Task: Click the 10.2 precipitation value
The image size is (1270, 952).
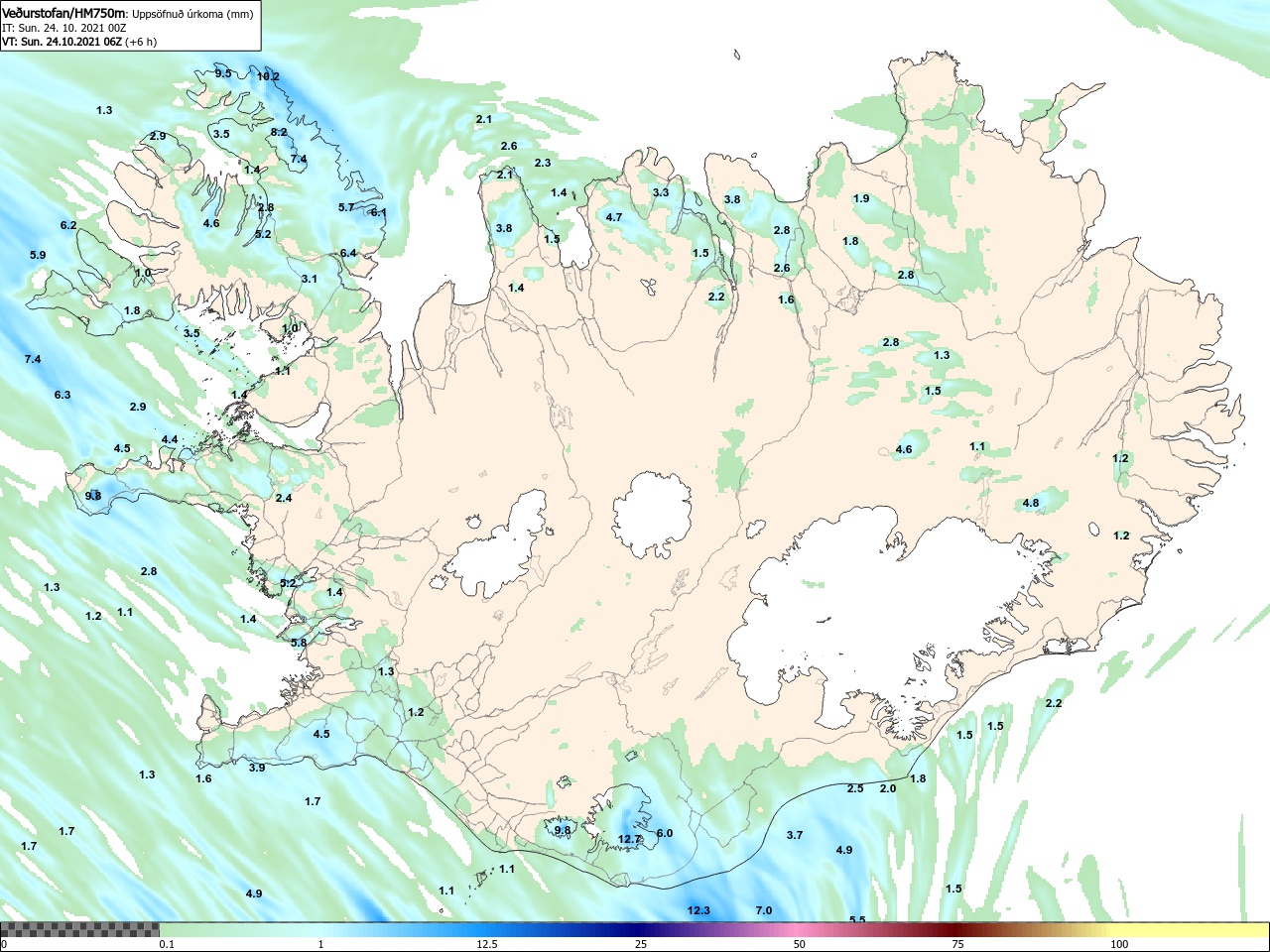Action: (x=268, y=76)
